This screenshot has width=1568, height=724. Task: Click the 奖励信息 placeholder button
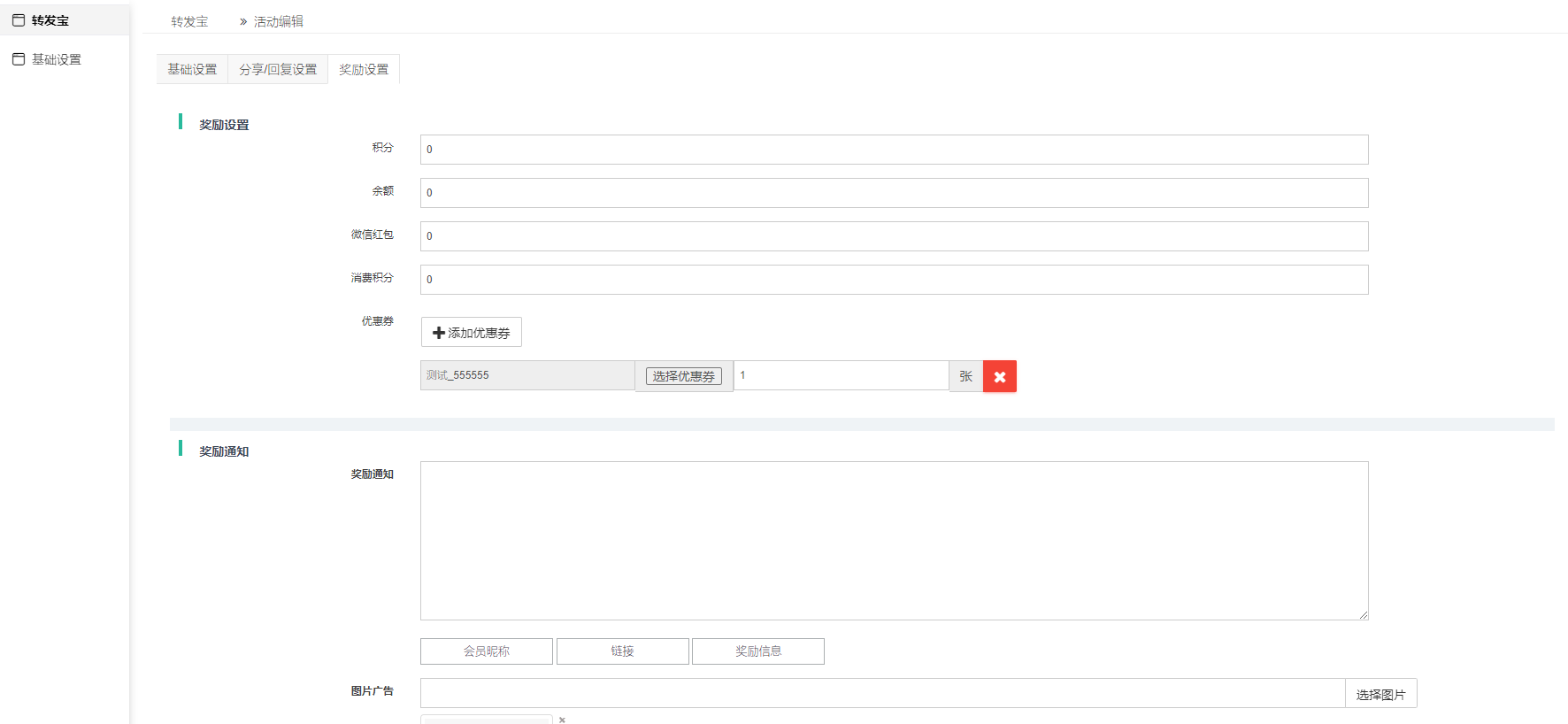tap(758, 651)
